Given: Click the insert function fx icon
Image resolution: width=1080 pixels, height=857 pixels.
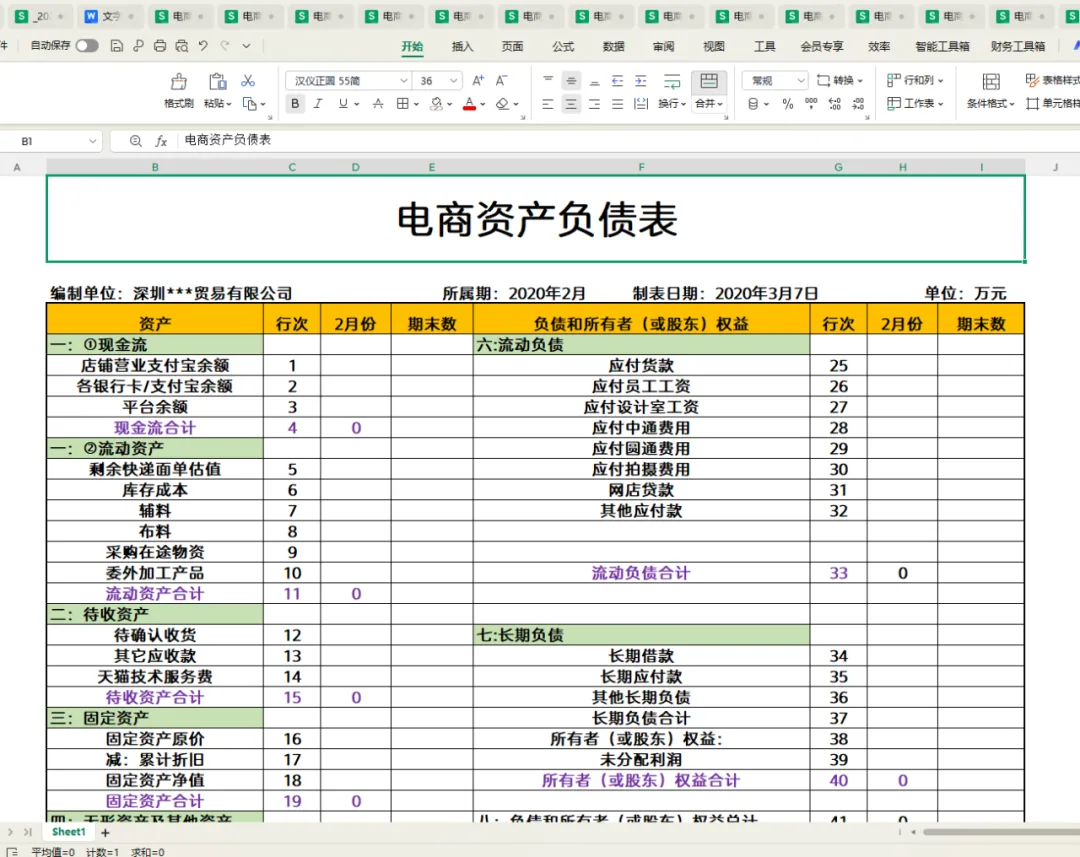Looking at the screenshot, I should coord(161,141).
